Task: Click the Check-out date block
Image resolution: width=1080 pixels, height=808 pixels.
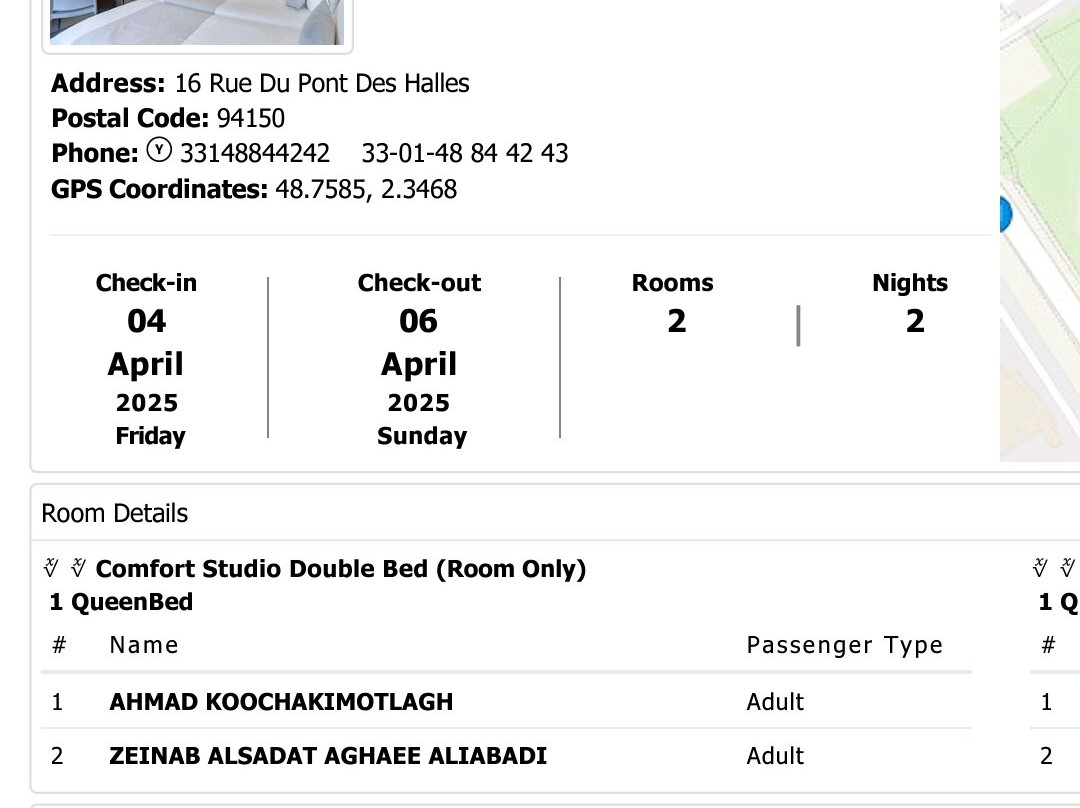Action: click(419, 359)
